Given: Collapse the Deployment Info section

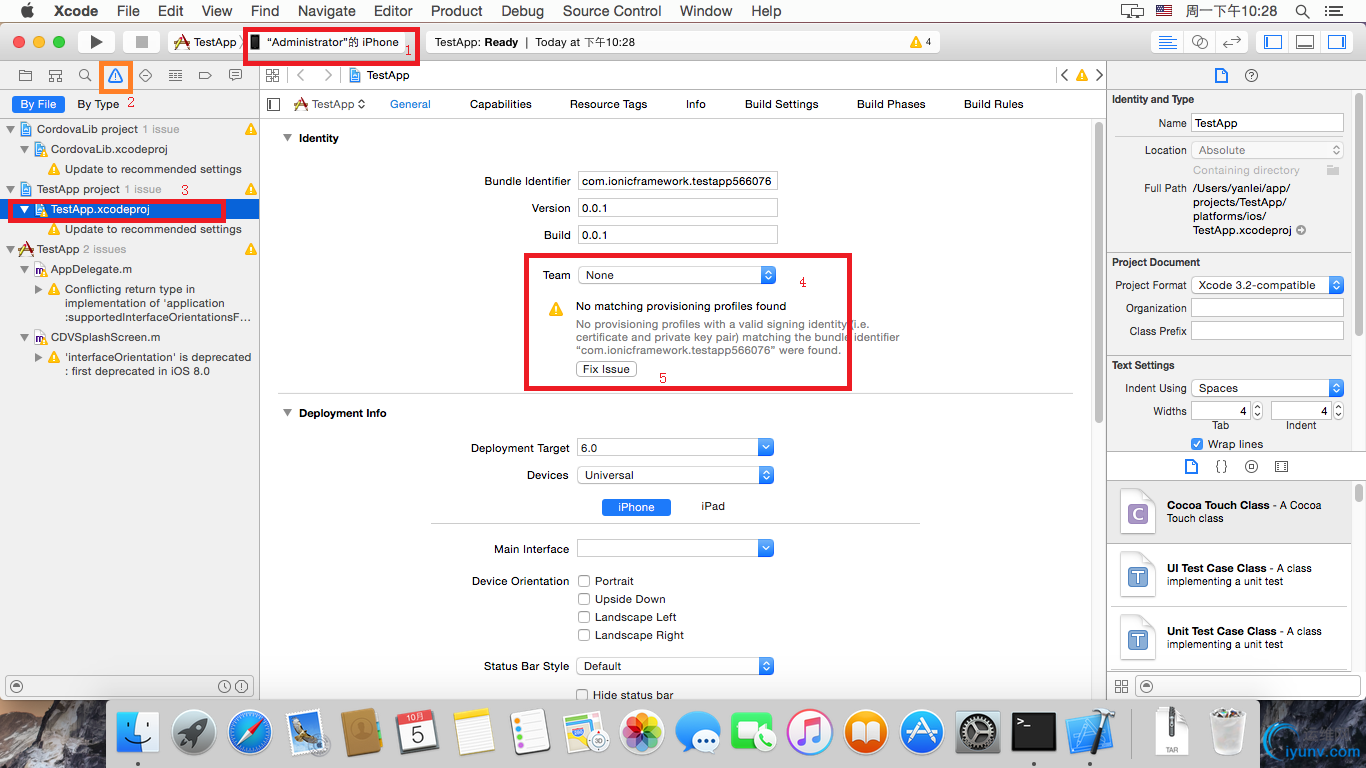Looking at the screenshot, I should [x=288, y=413].
